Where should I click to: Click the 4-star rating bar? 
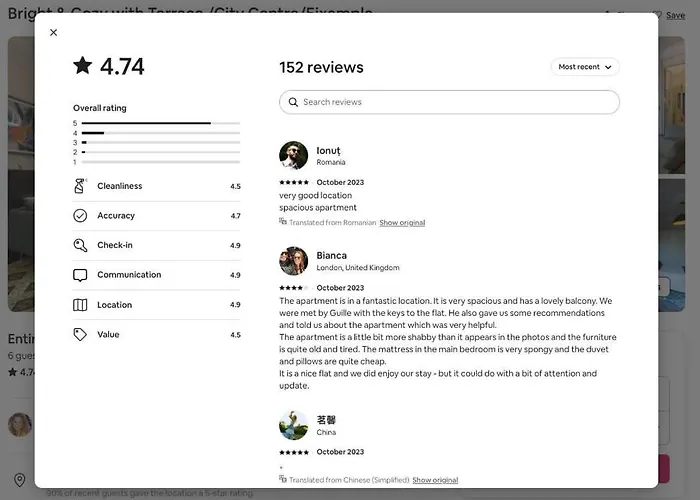click(x=161, y=133)
